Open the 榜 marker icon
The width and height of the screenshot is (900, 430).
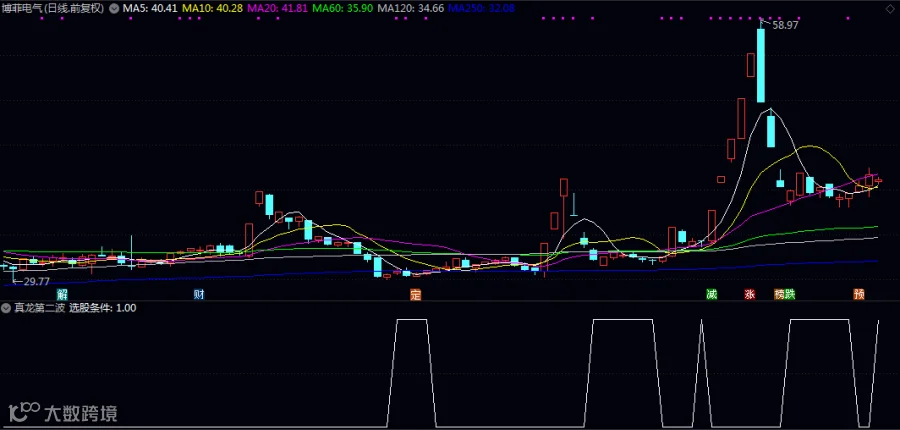[x=779, y=295]
